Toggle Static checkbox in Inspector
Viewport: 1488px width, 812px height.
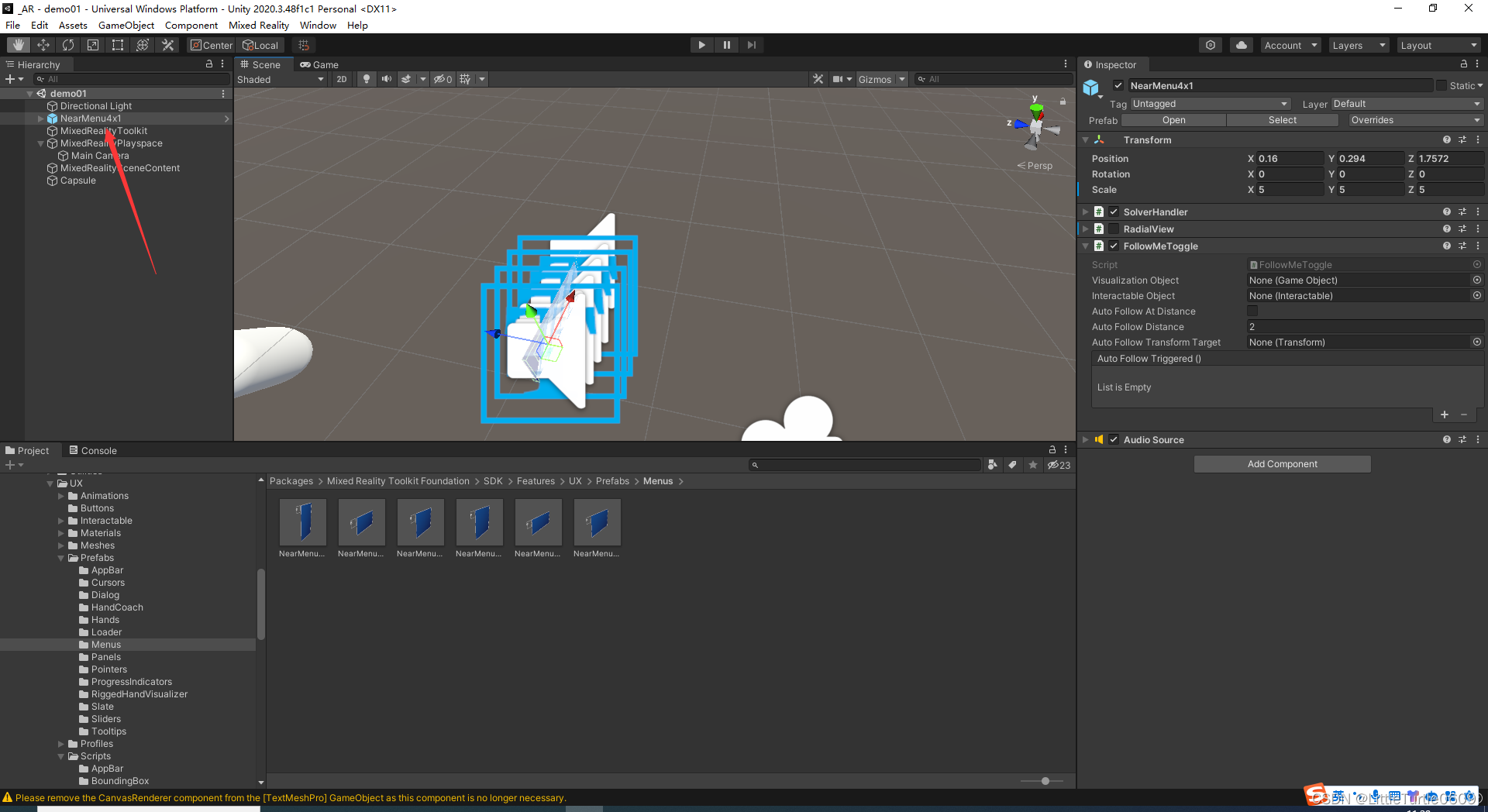(x=1441, y=85)
